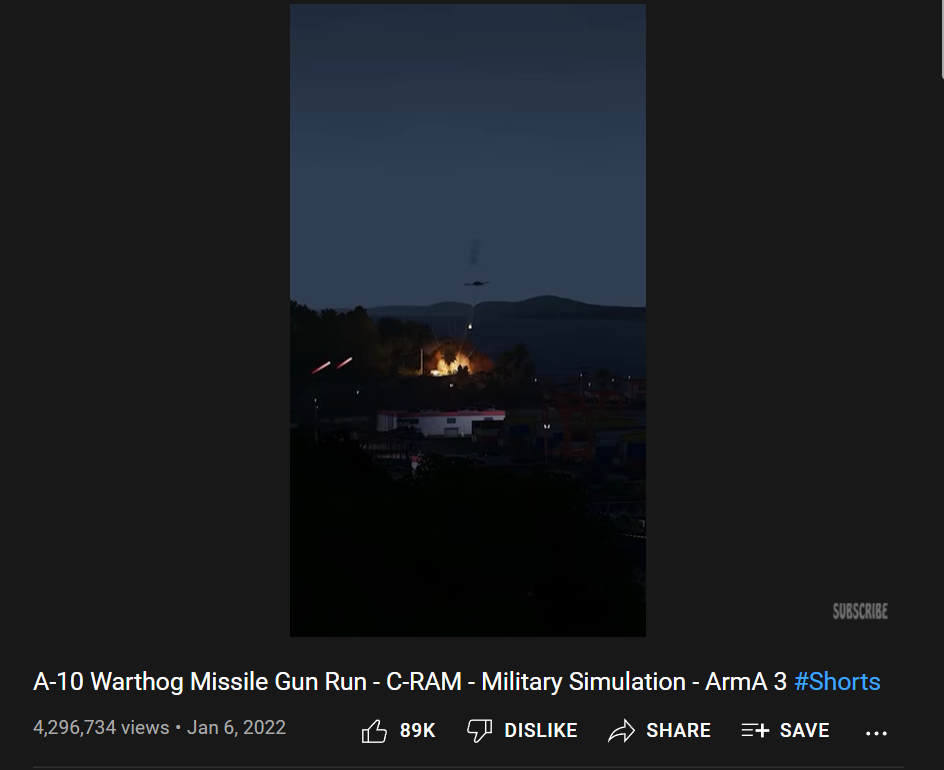Open the three-dot more actions menu
The width and height of the screenshot is (944, 770).
(876, 733)
